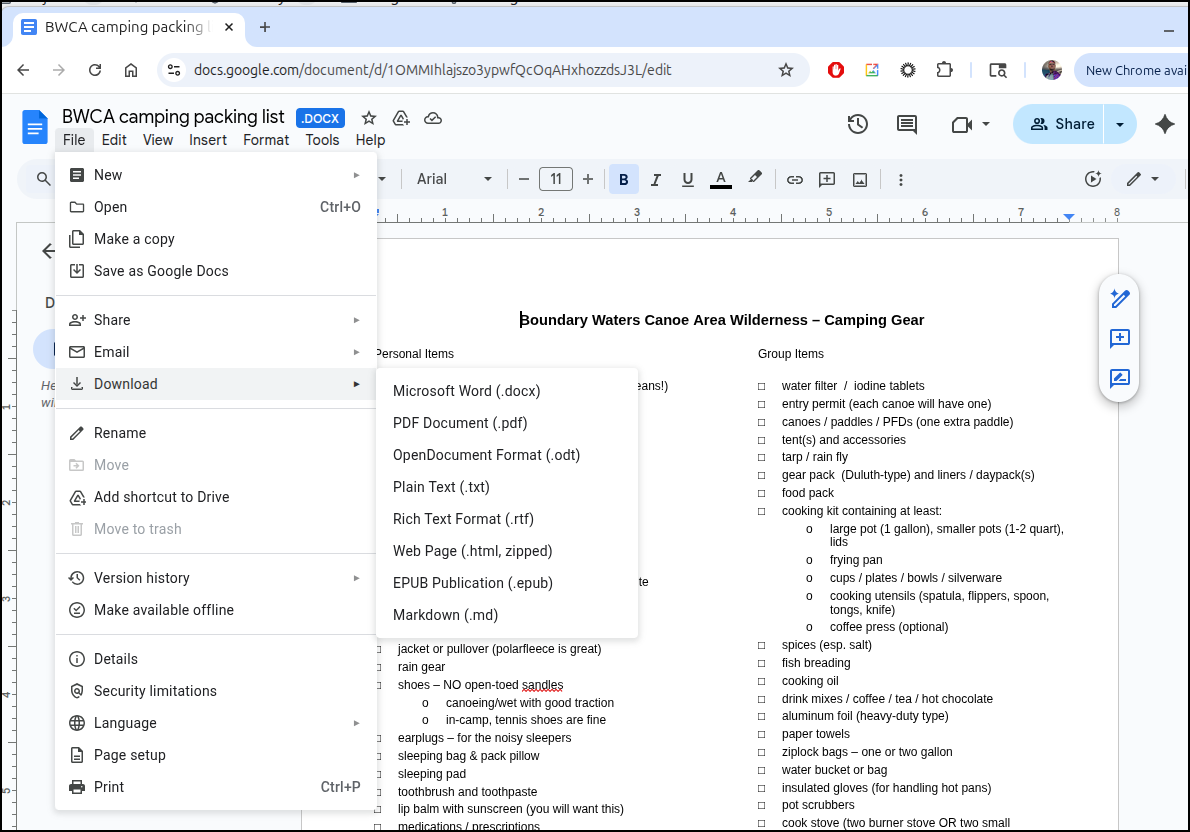This screenshot has height=832, width=1190.
Task: Select the highlight color pen icon
Action: pyautogui.click(x=755, y=178)
